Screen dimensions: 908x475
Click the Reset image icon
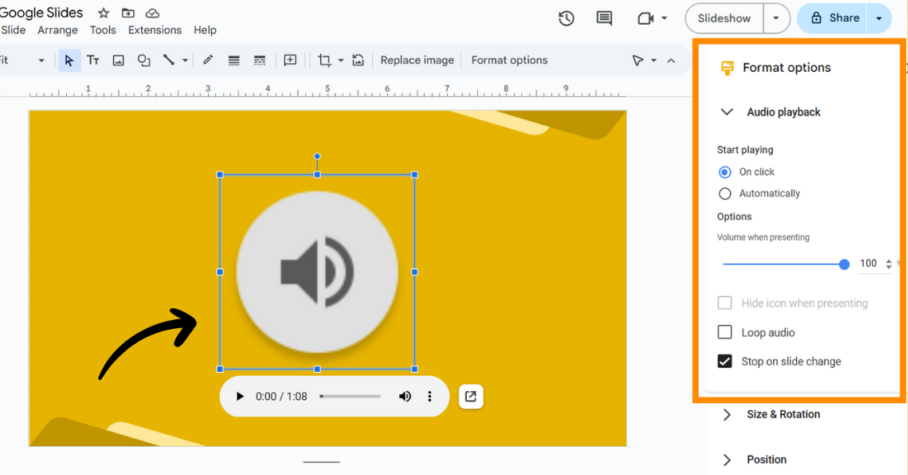(x=358, y=60)
